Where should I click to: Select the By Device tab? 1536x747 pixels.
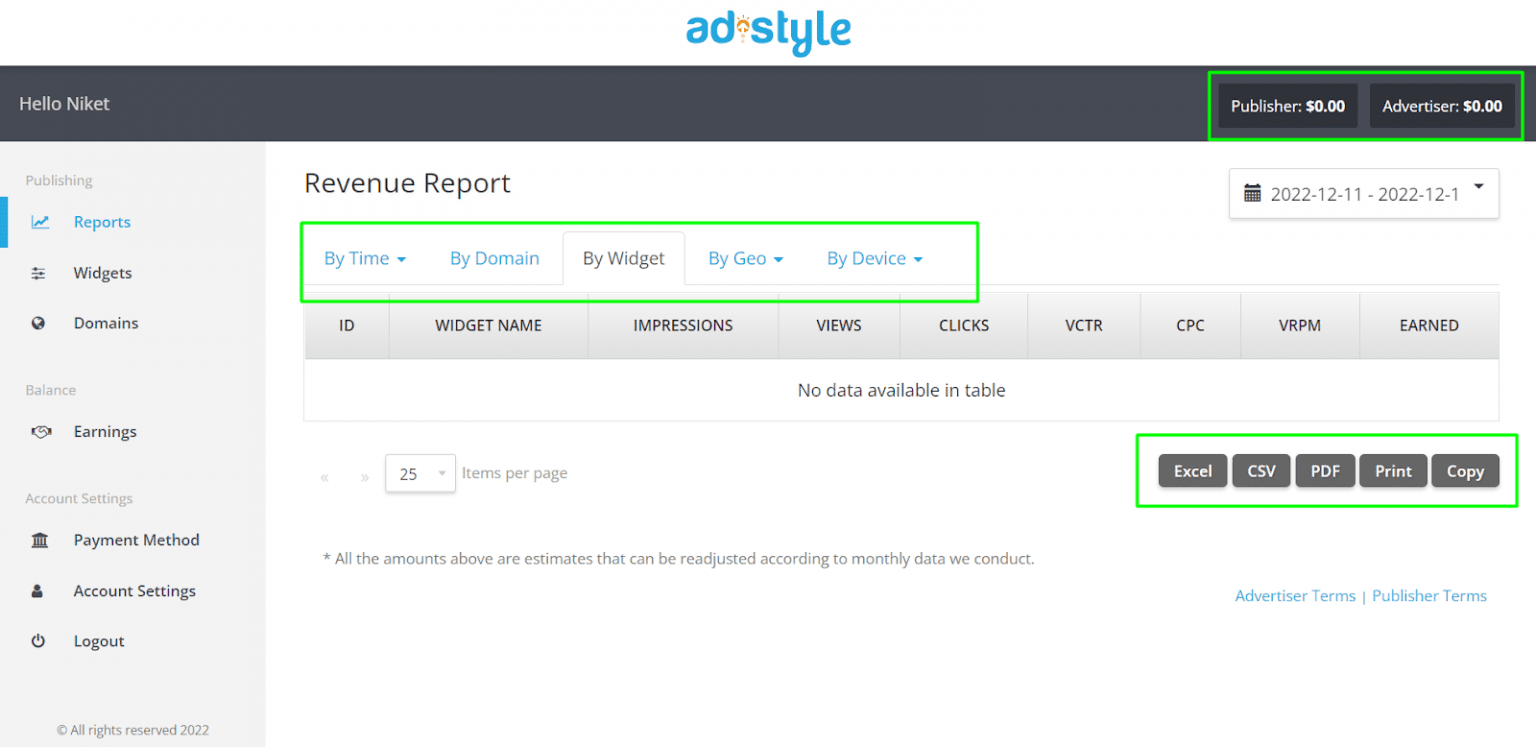pyautogui.click(x=874, y=258)
